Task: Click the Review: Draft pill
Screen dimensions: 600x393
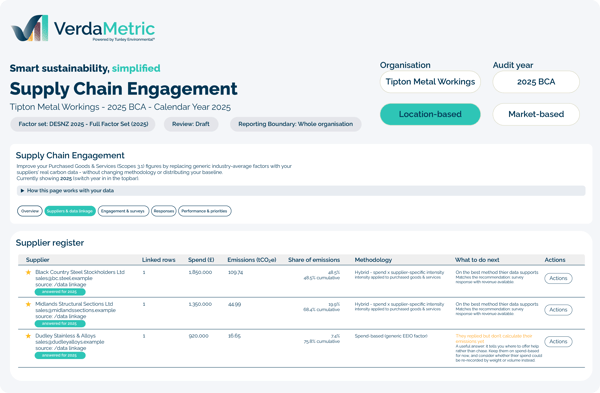Action: pyautogui.click(x=191, y=124)
